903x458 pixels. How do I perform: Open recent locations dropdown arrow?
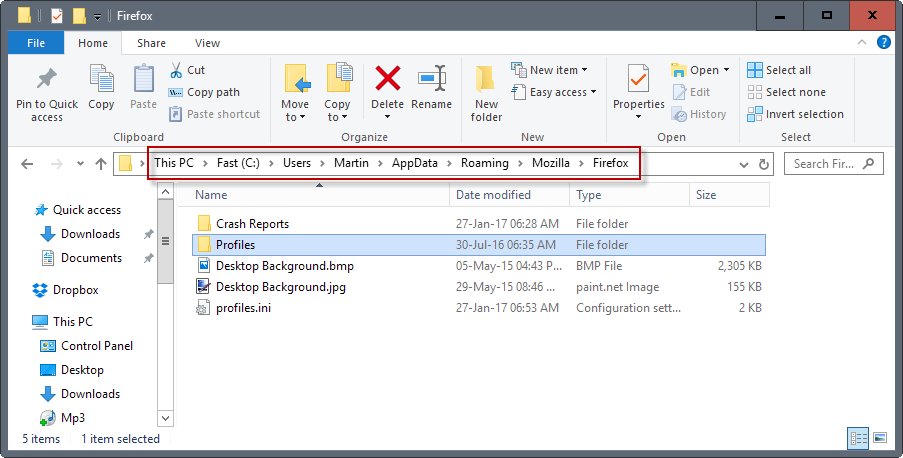80,164
